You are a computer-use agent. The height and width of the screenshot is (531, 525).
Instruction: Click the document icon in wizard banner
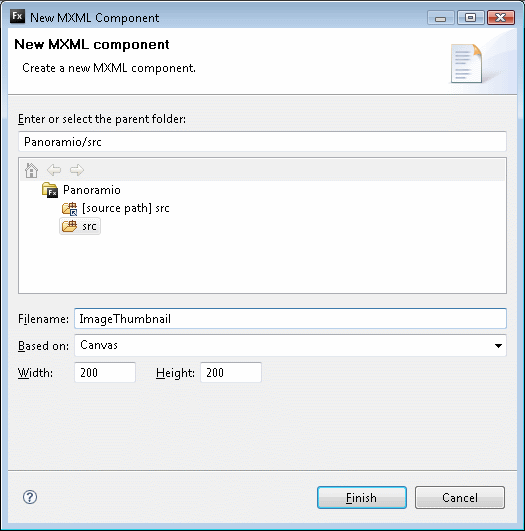tap(466, 64)
